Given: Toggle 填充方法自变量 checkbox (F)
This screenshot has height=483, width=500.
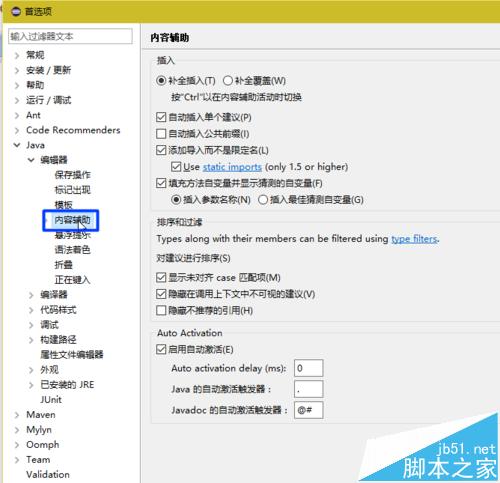Looking at the screenshot, I should click(x=161, y=183).
